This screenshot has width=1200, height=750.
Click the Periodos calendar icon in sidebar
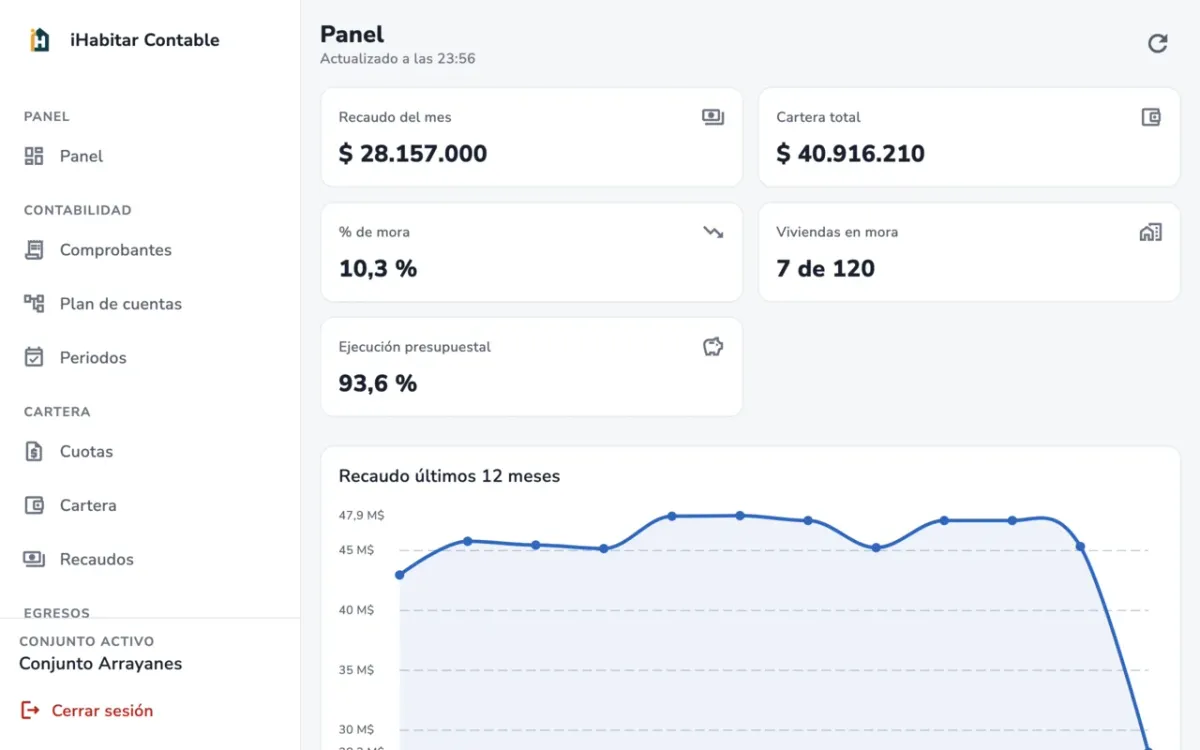pyautogui.click(x=34, y=358)
